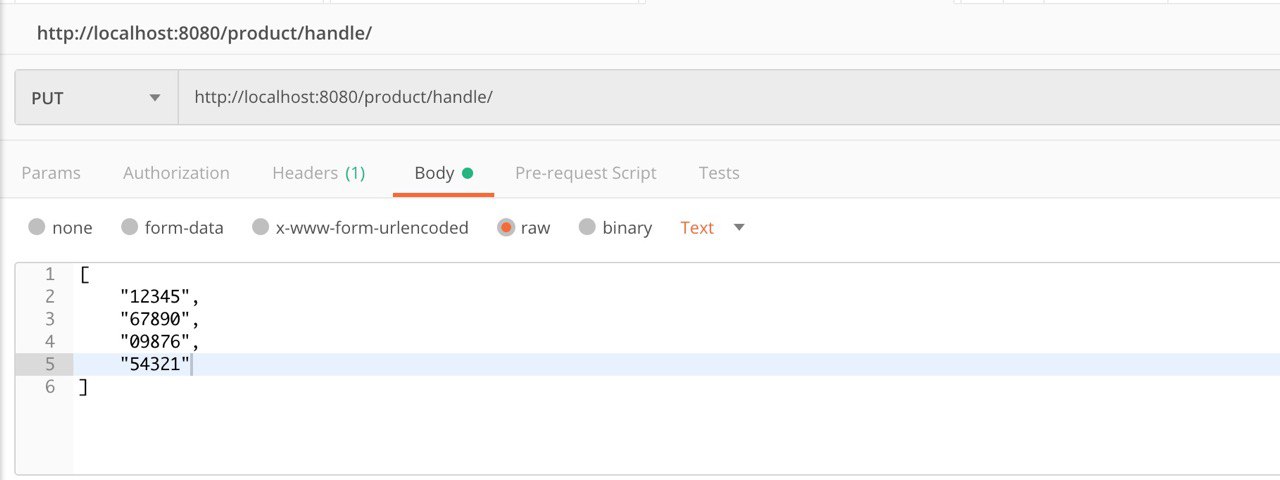This screenshot has width=1280, height=480.
Task: Switch to the Headers (1) tab
Action: pyautogui.click(x=319, y=173)
